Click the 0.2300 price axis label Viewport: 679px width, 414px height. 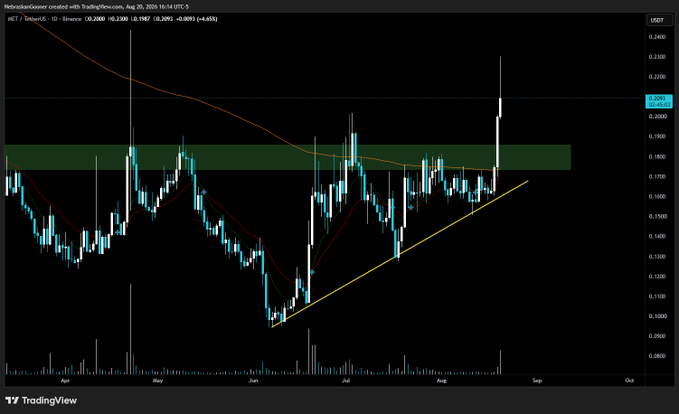pyautogui.click(x=657, y=57)
